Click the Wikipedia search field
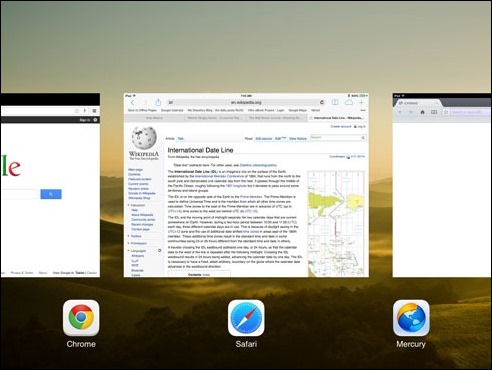The image size is (492, 370). click(338, 137)
